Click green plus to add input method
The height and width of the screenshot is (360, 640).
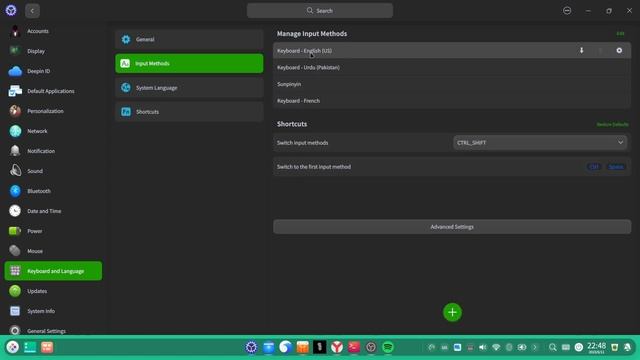452,312
